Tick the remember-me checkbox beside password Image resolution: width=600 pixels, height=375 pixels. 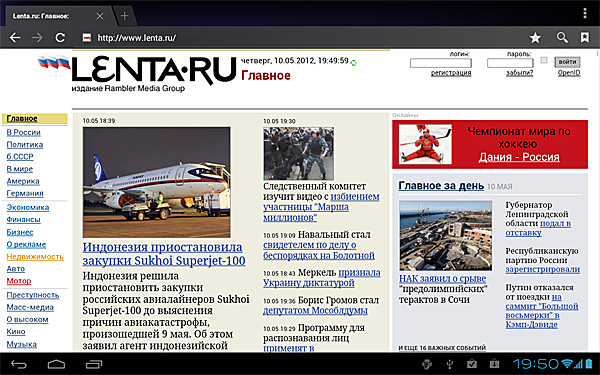click(x=544, y=60)
